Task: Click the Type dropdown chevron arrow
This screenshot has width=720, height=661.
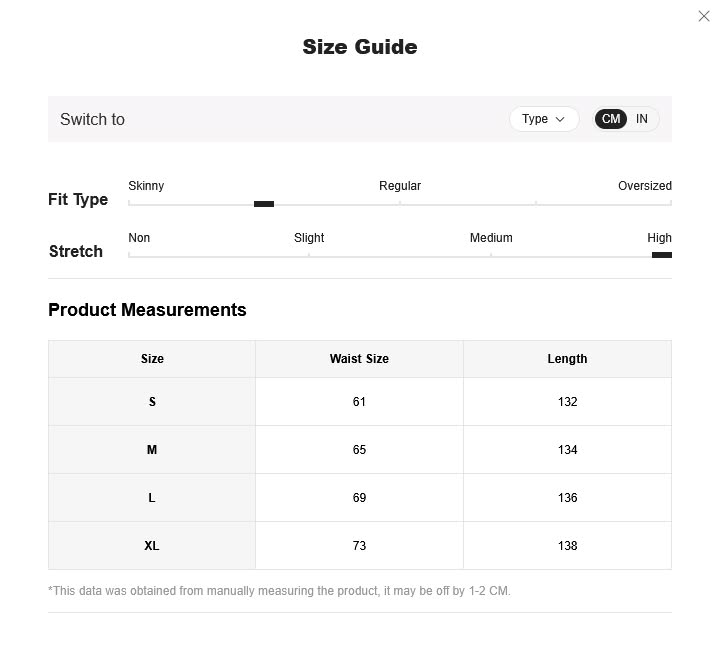Action: (x=560, y=119)
